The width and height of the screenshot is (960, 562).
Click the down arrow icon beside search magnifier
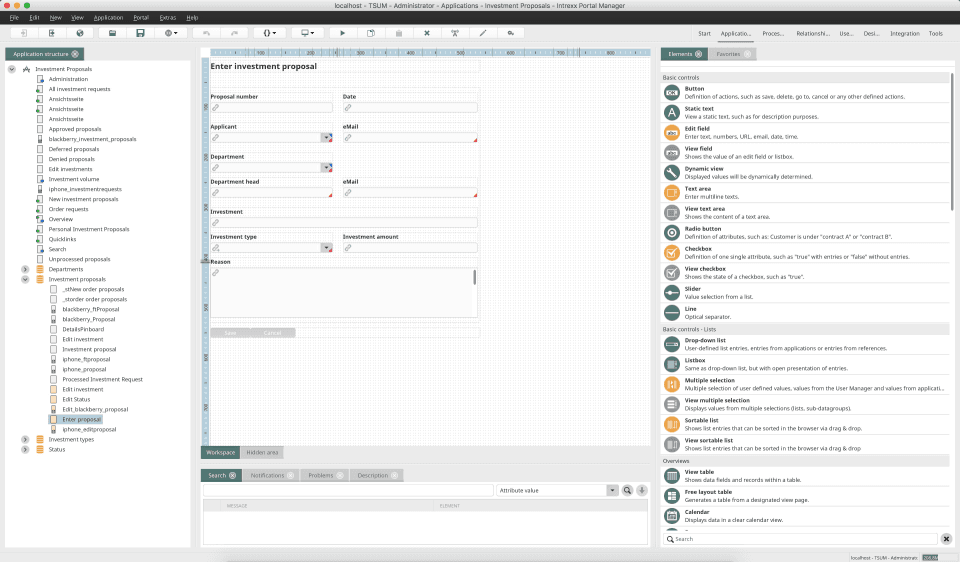(x=642, y=490)
